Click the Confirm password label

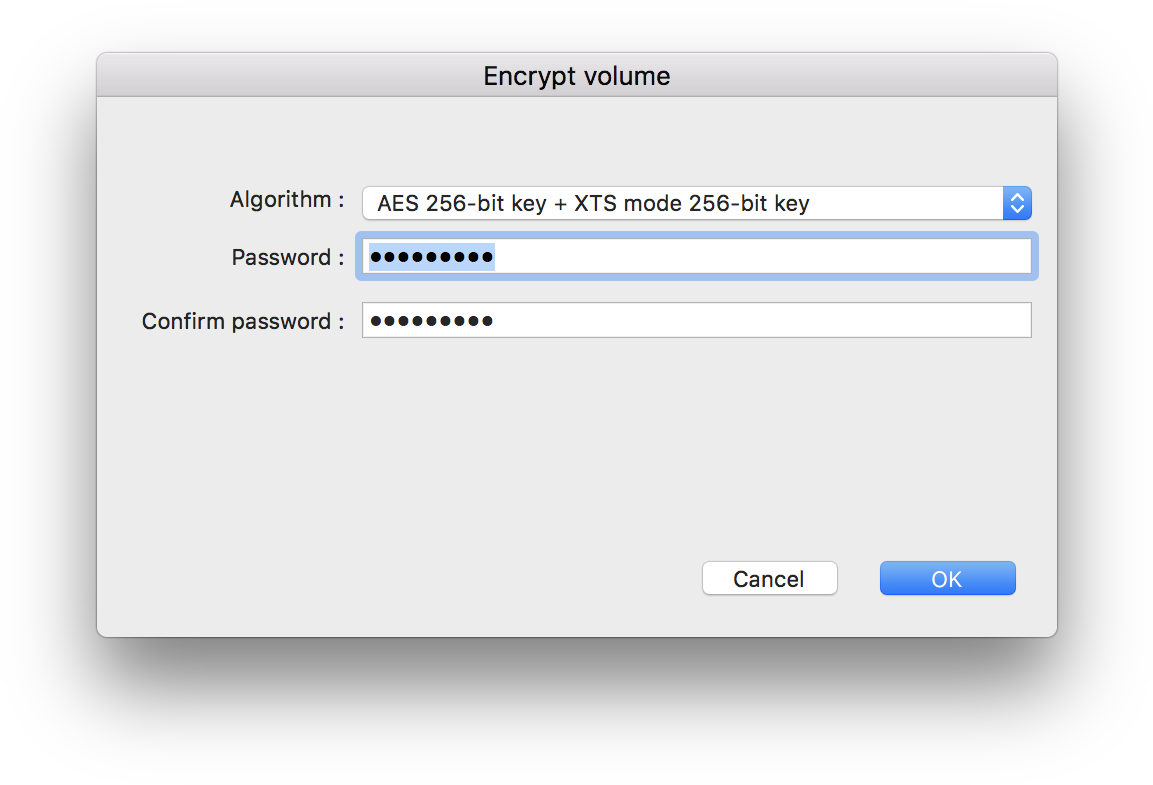243,321
